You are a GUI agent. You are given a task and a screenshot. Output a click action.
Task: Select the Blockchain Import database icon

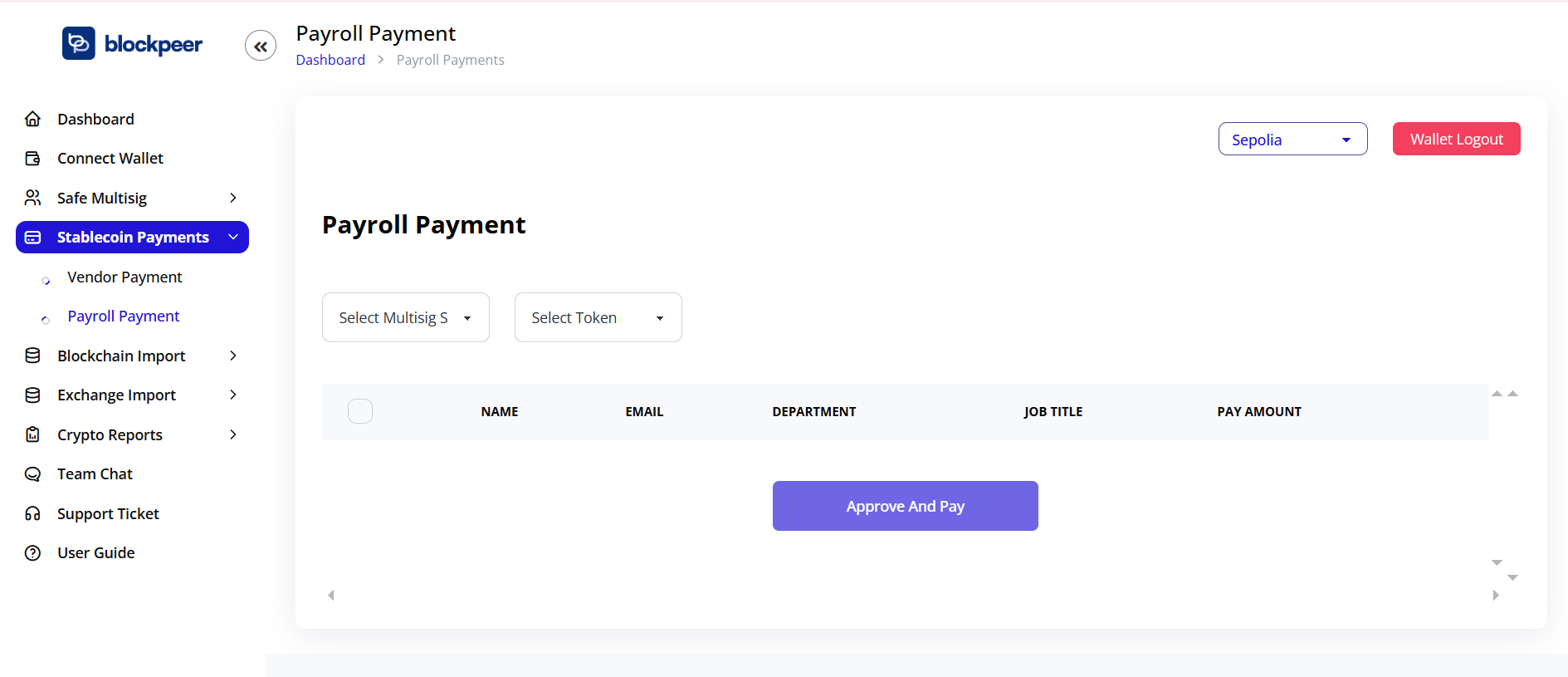point(32,356)
